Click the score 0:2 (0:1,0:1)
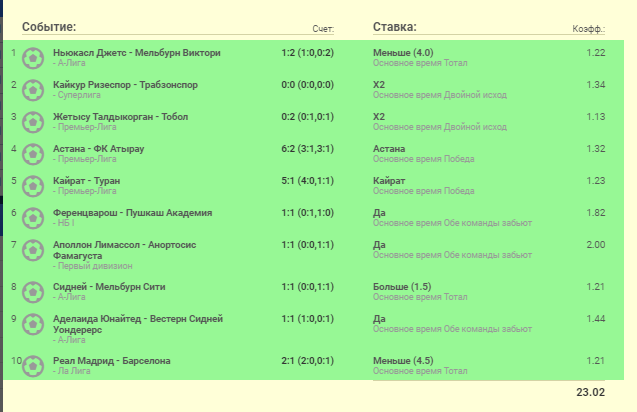The image size is (637, 412). point(308,117)
